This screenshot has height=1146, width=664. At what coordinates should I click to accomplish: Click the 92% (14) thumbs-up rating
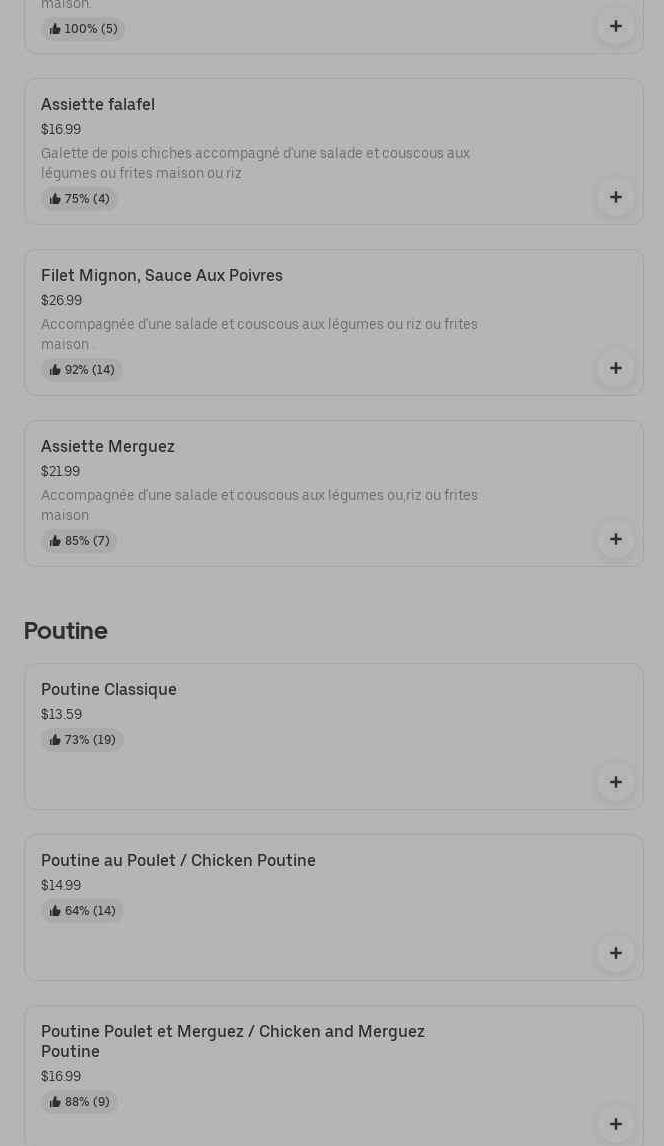(x=82, y=370)
